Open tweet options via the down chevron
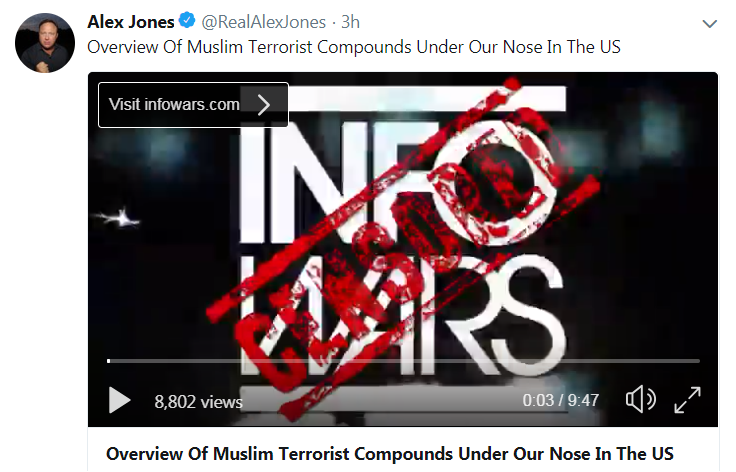The image size is (736, 472). (709, 23)
